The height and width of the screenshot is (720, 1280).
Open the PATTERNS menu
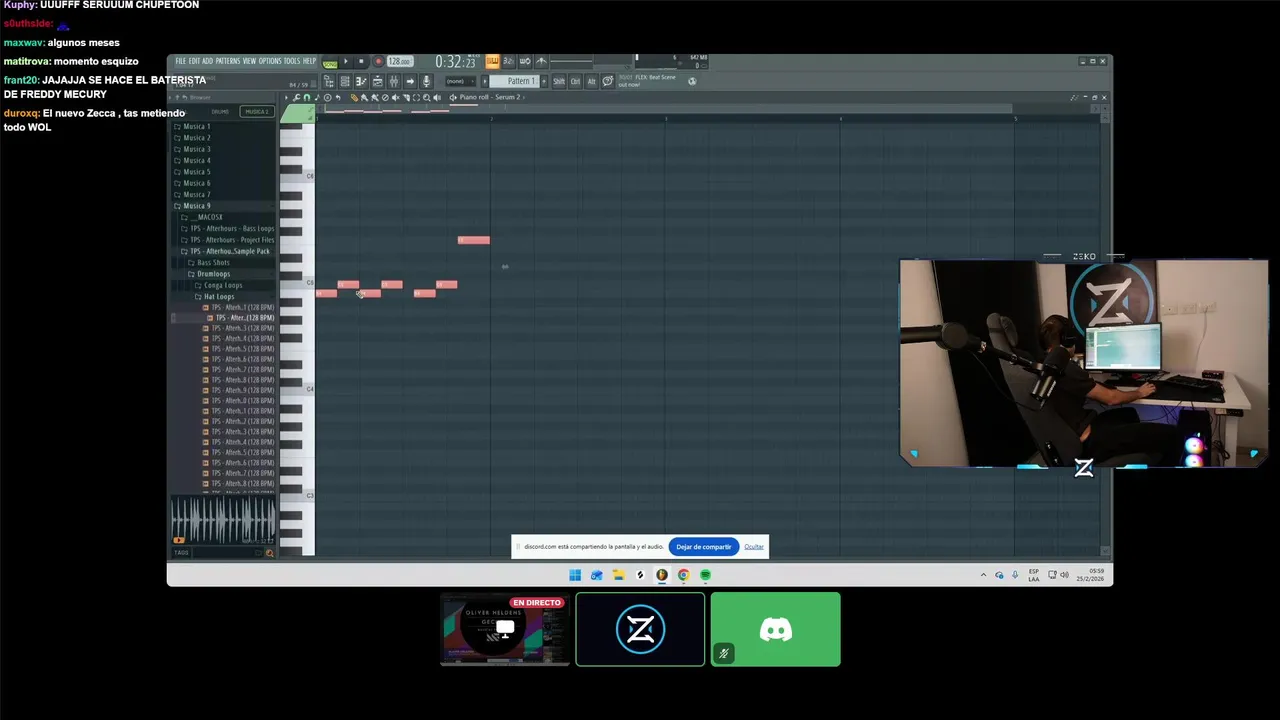coord(228,61)
